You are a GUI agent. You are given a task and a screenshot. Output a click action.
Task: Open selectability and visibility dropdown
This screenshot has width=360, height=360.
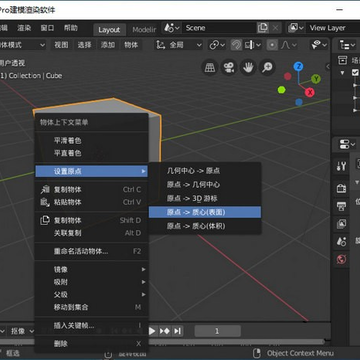point(319,45)
